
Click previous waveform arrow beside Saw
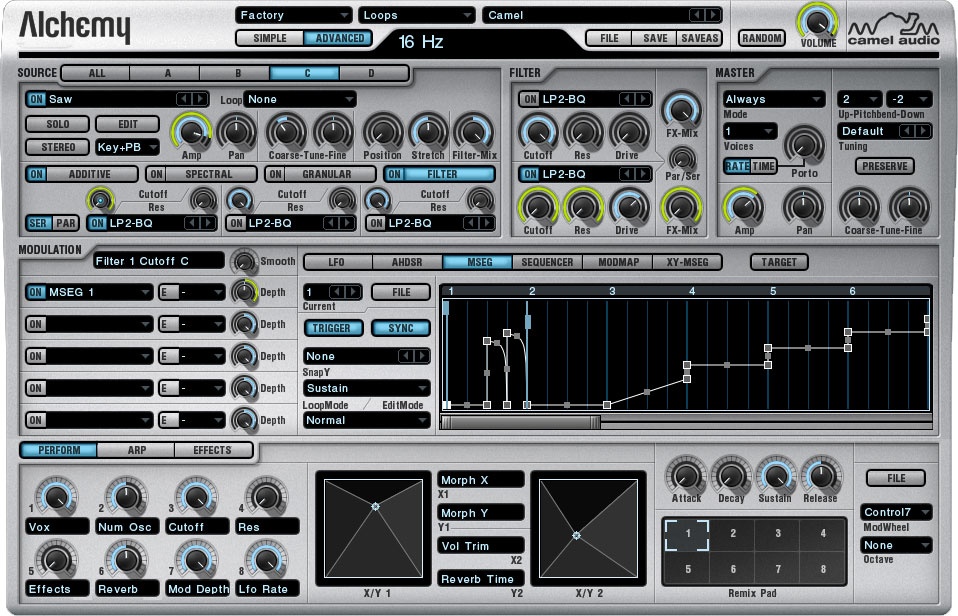(x=184, y=99)
